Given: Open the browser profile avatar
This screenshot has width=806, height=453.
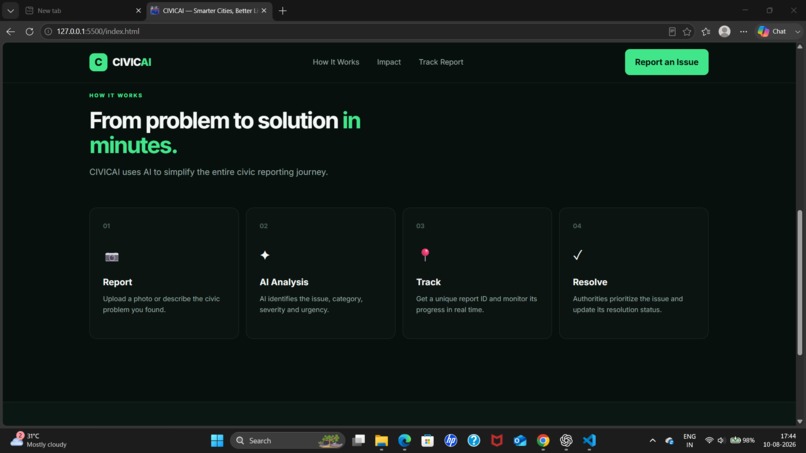Looking at the screenshot, I should coord(724,31).
